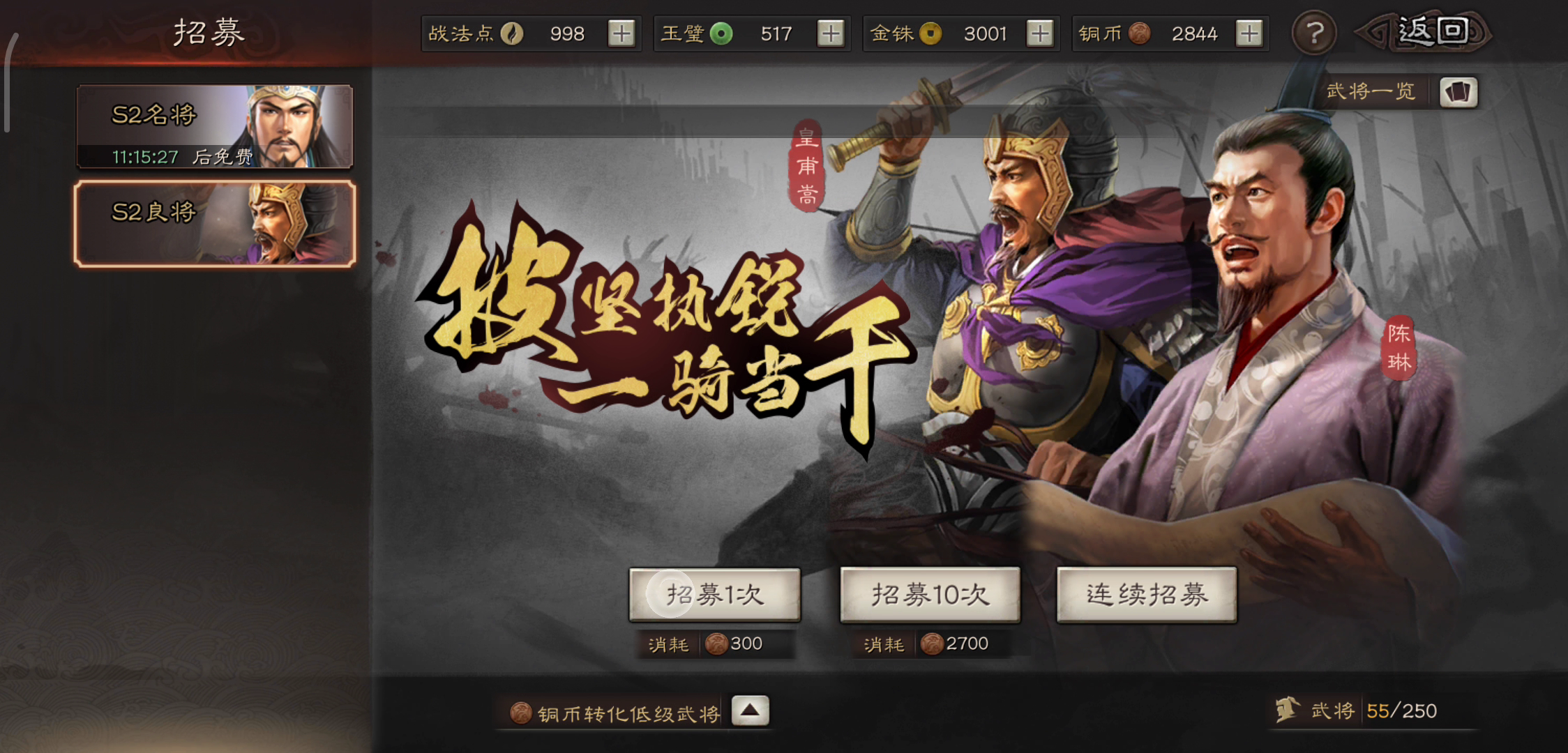Tap the plus icon beside 玉璧 517
The width and height of the screenshot is (1568, 753).
[830, 33]
